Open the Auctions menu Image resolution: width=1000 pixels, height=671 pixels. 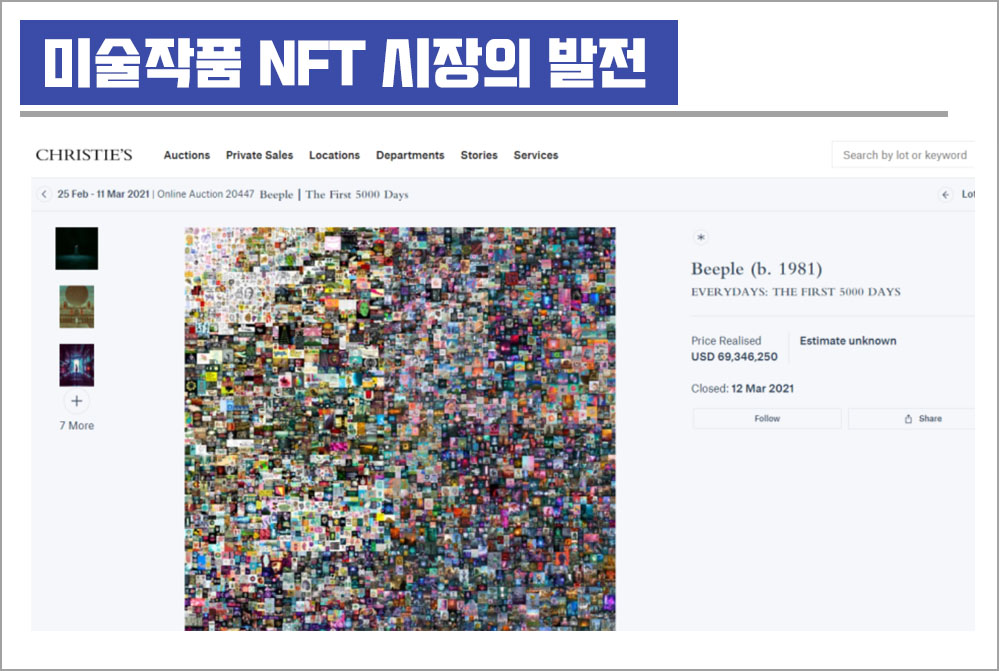(x=187, y=155)
